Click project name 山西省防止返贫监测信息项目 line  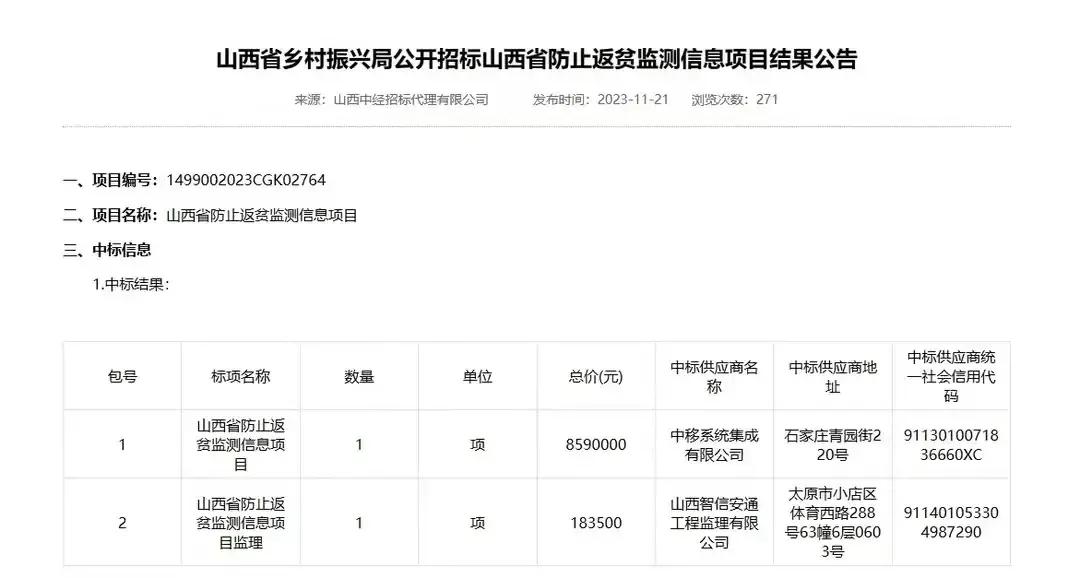[262, 216]
